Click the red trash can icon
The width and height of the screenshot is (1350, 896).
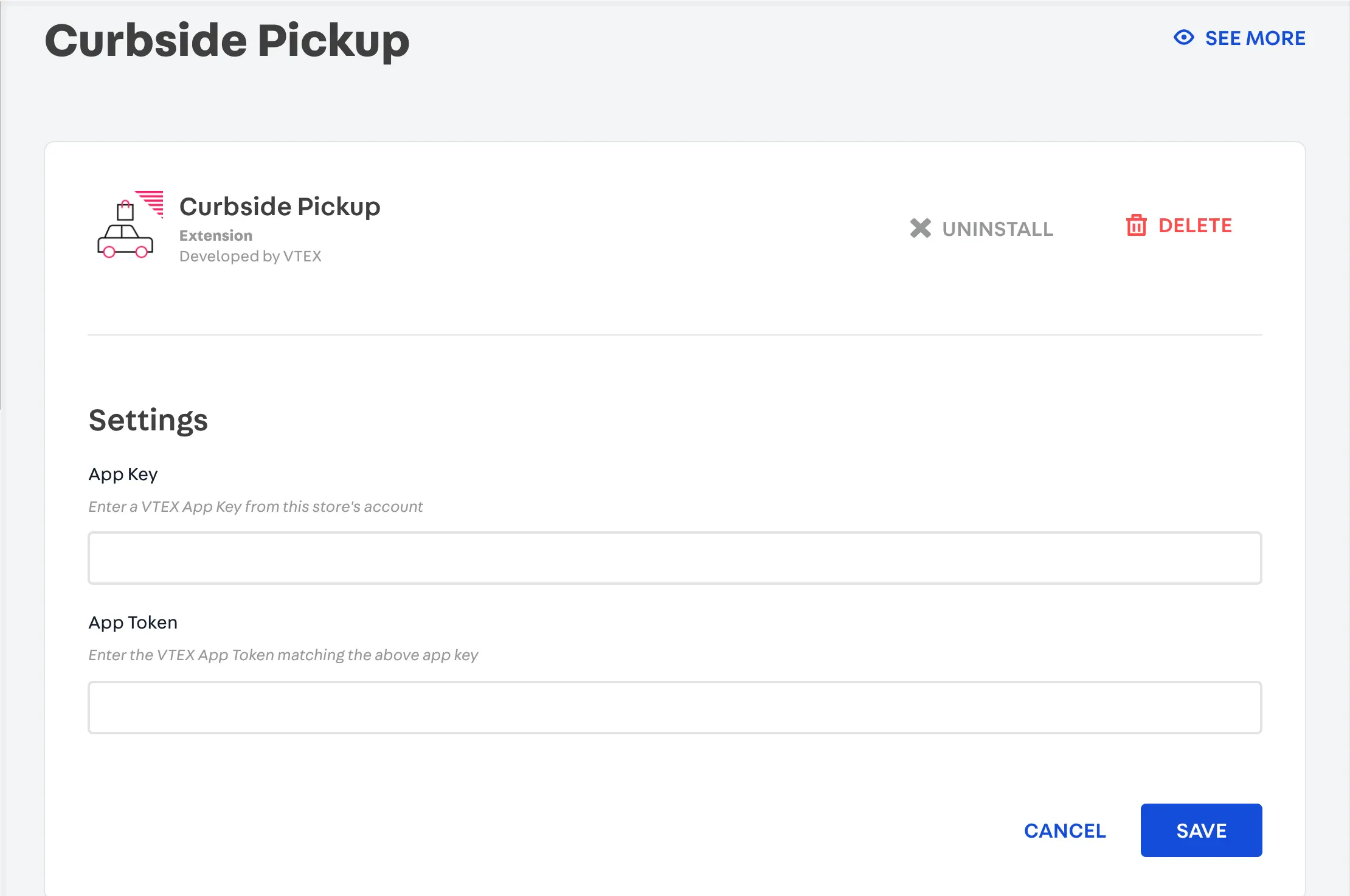pos(1136,226)
